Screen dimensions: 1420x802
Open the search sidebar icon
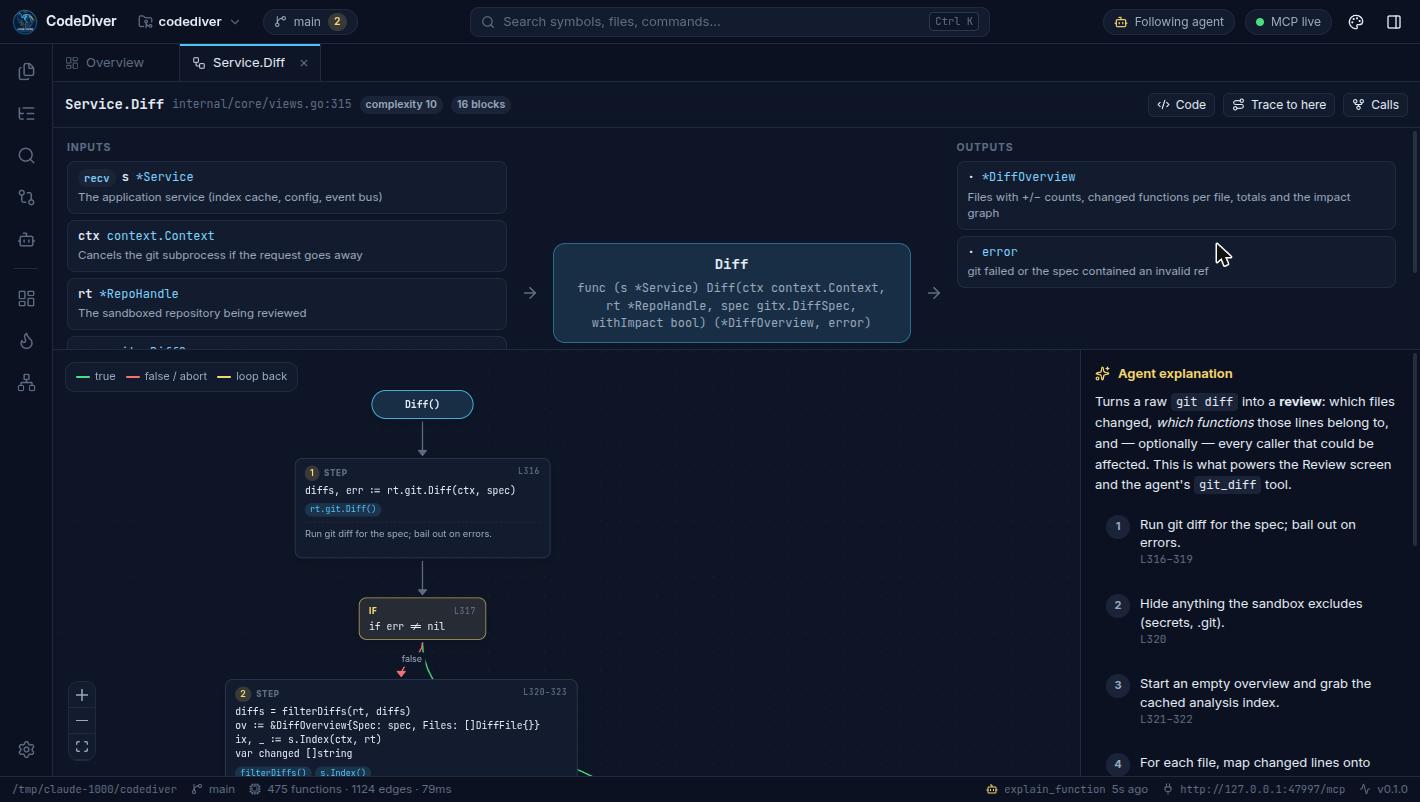coord(27,156)
